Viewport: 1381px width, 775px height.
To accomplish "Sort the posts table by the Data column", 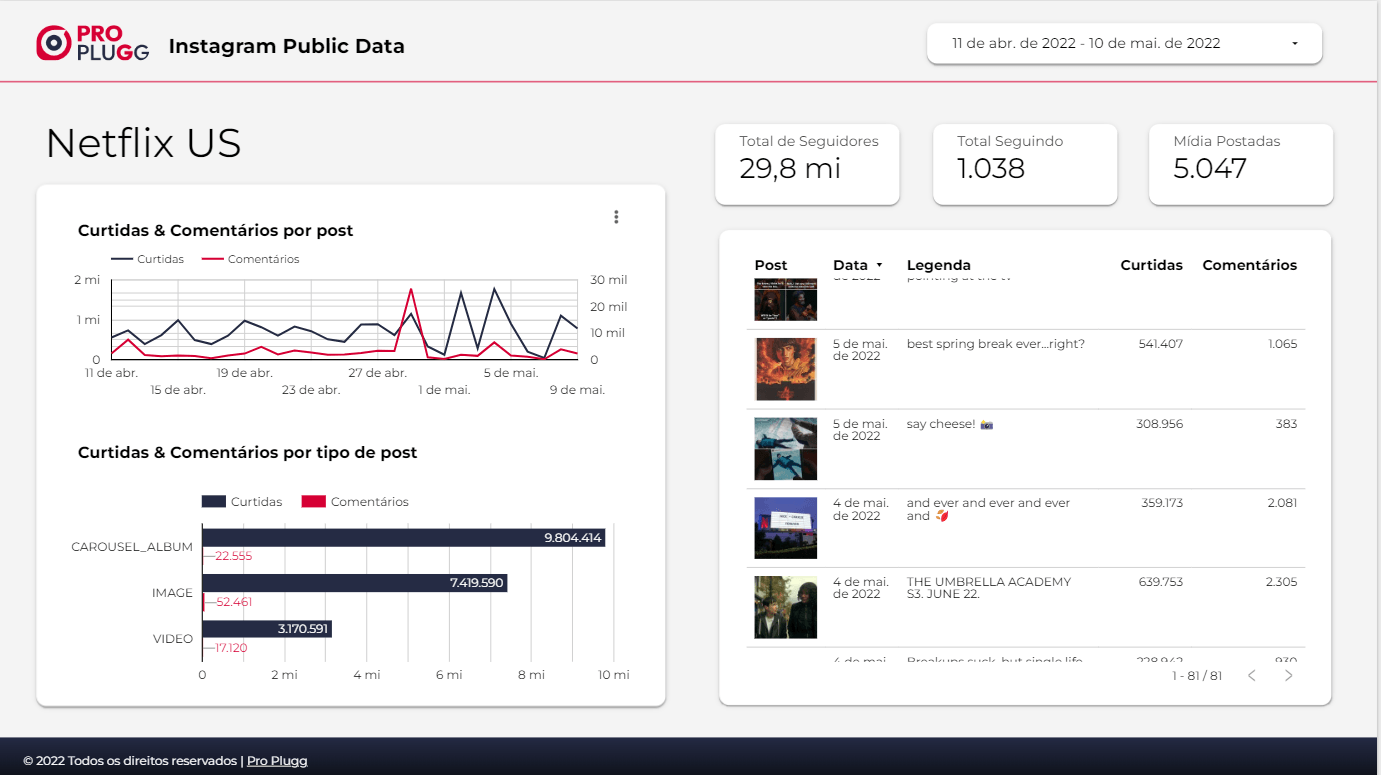I will pos(857,265).
